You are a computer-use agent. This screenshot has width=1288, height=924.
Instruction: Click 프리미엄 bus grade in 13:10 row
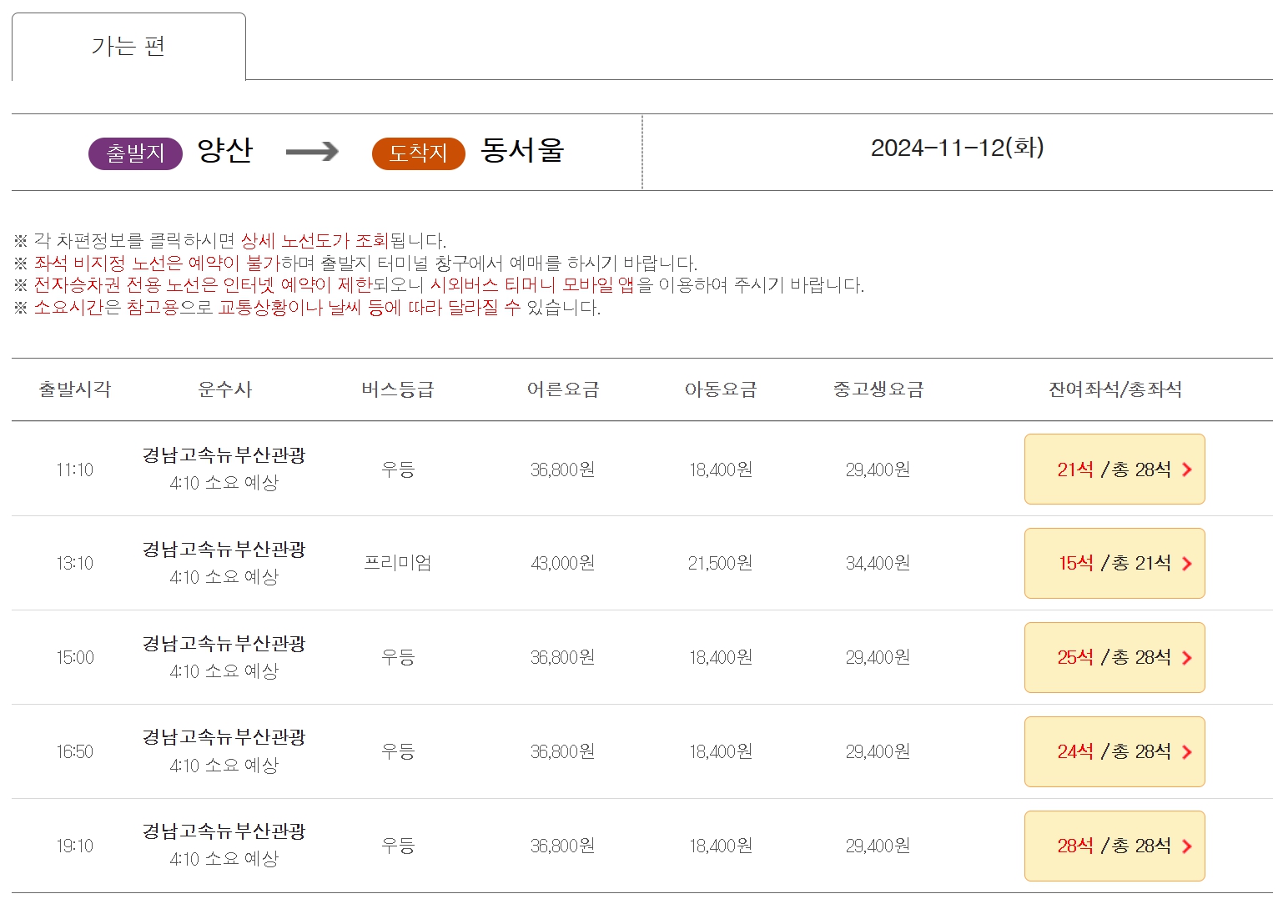[x=398, y=563]
